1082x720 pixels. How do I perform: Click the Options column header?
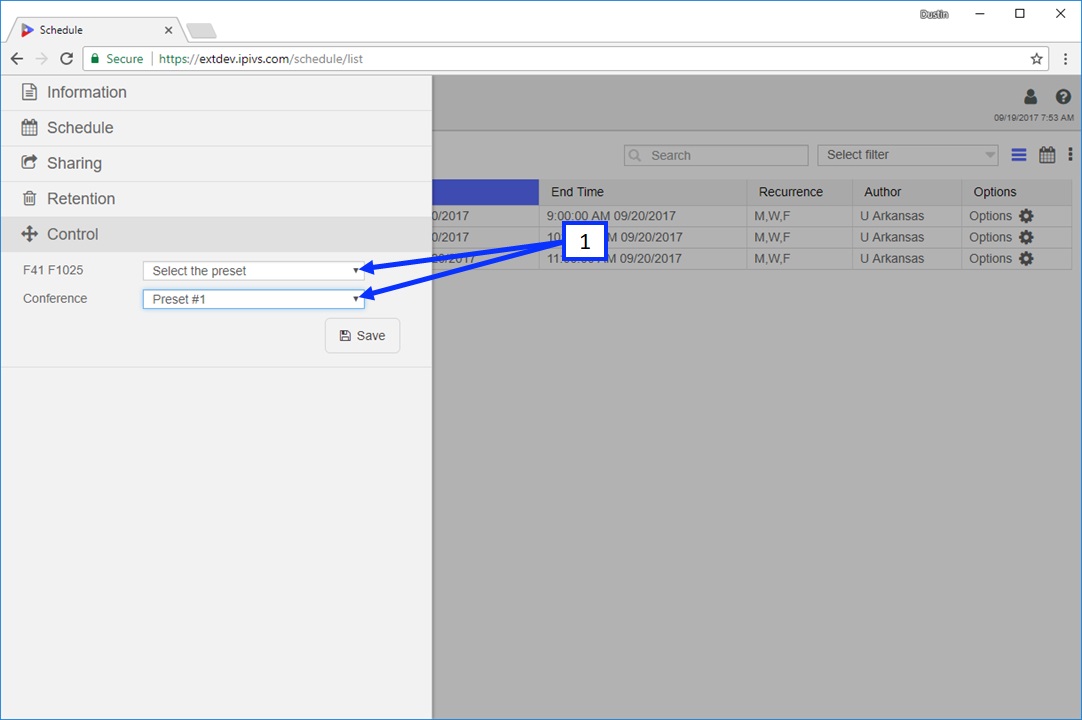[x=1016, y=192]
